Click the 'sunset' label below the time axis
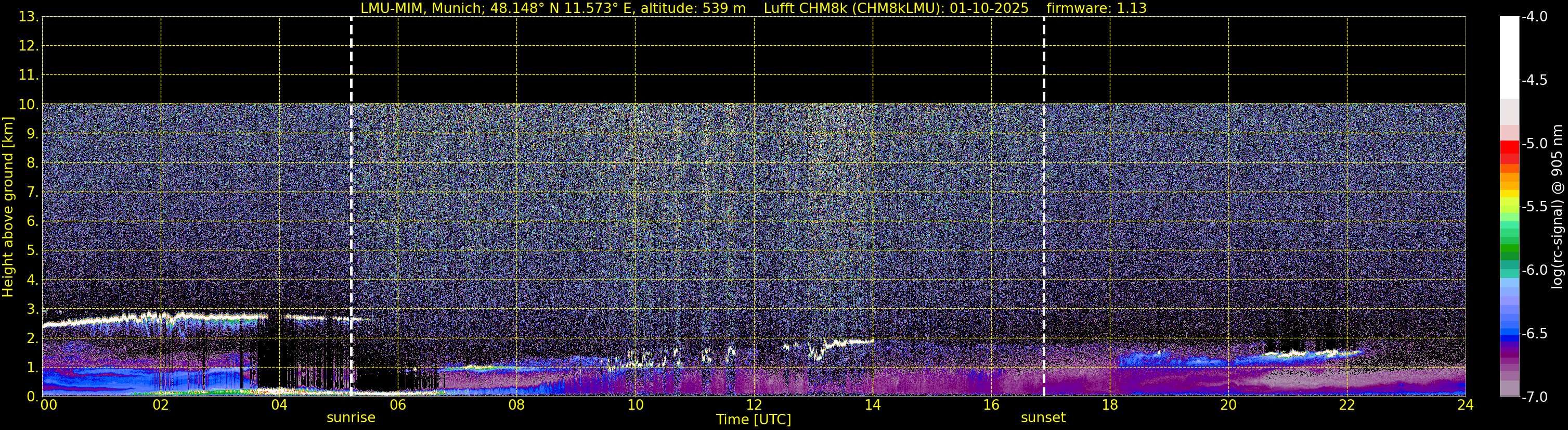The image size is (1568, 430). pyautogui.click(x=1043, y=418)
